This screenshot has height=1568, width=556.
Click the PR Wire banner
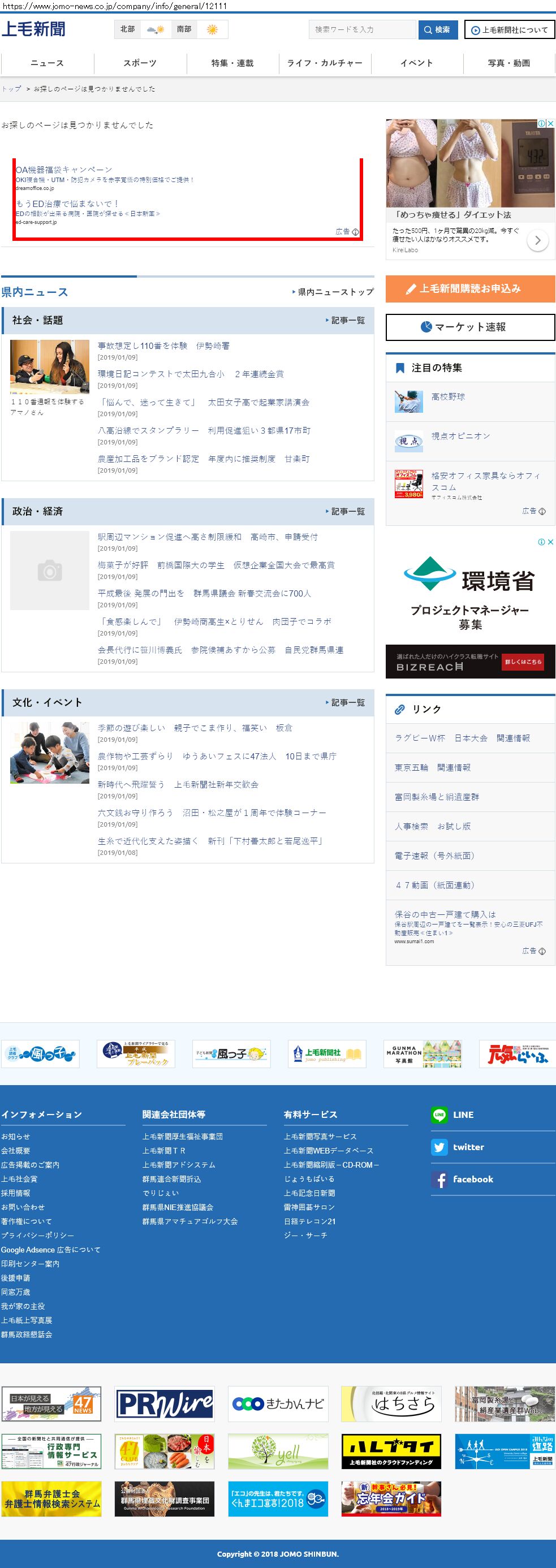(165, 1403)
